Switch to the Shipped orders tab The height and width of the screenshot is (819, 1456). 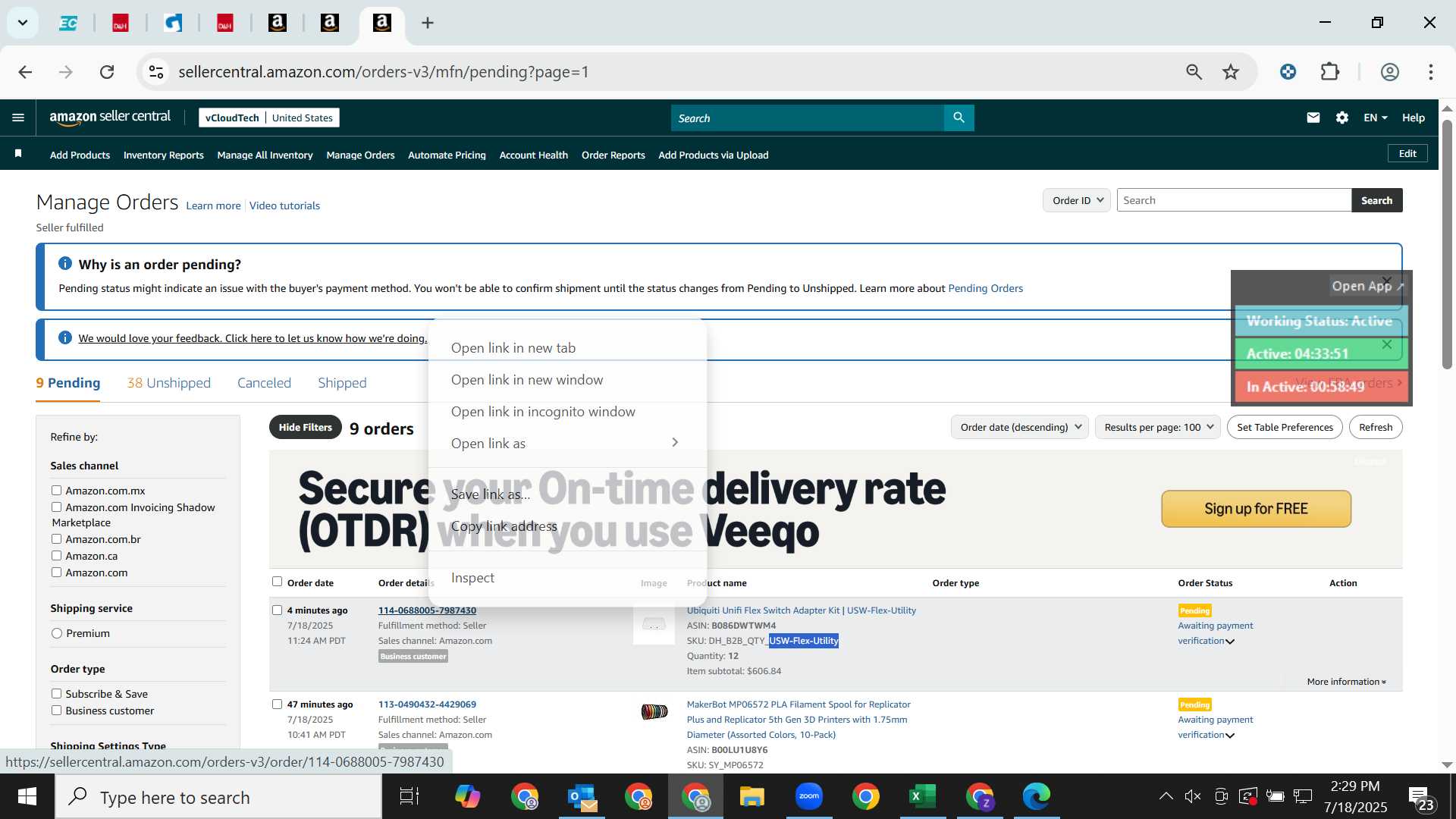(x=342, y=383)
